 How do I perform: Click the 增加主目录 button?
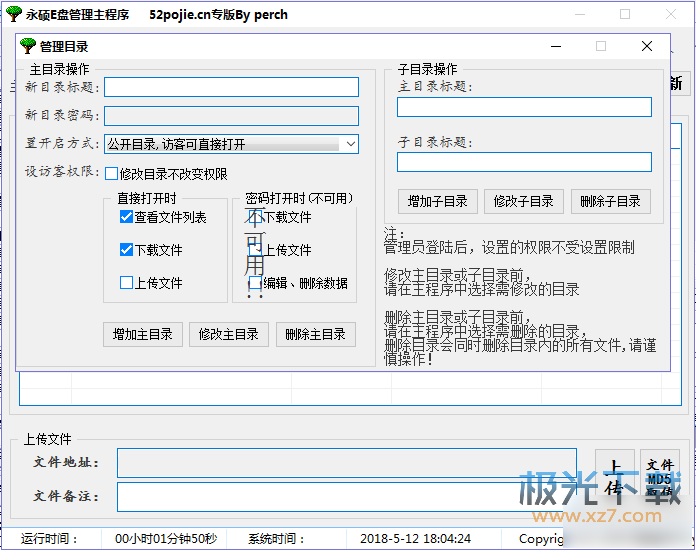click(x=142, y=334)
